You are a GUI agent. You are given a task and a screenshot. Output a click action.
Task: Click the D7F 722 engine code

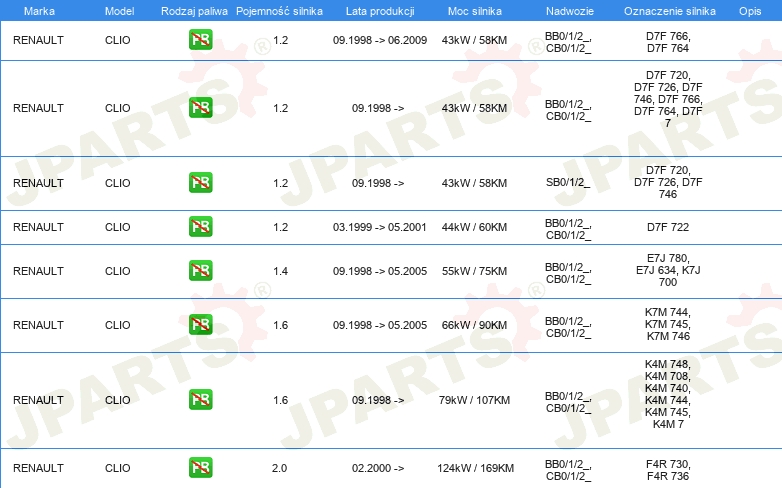point(668,227)
